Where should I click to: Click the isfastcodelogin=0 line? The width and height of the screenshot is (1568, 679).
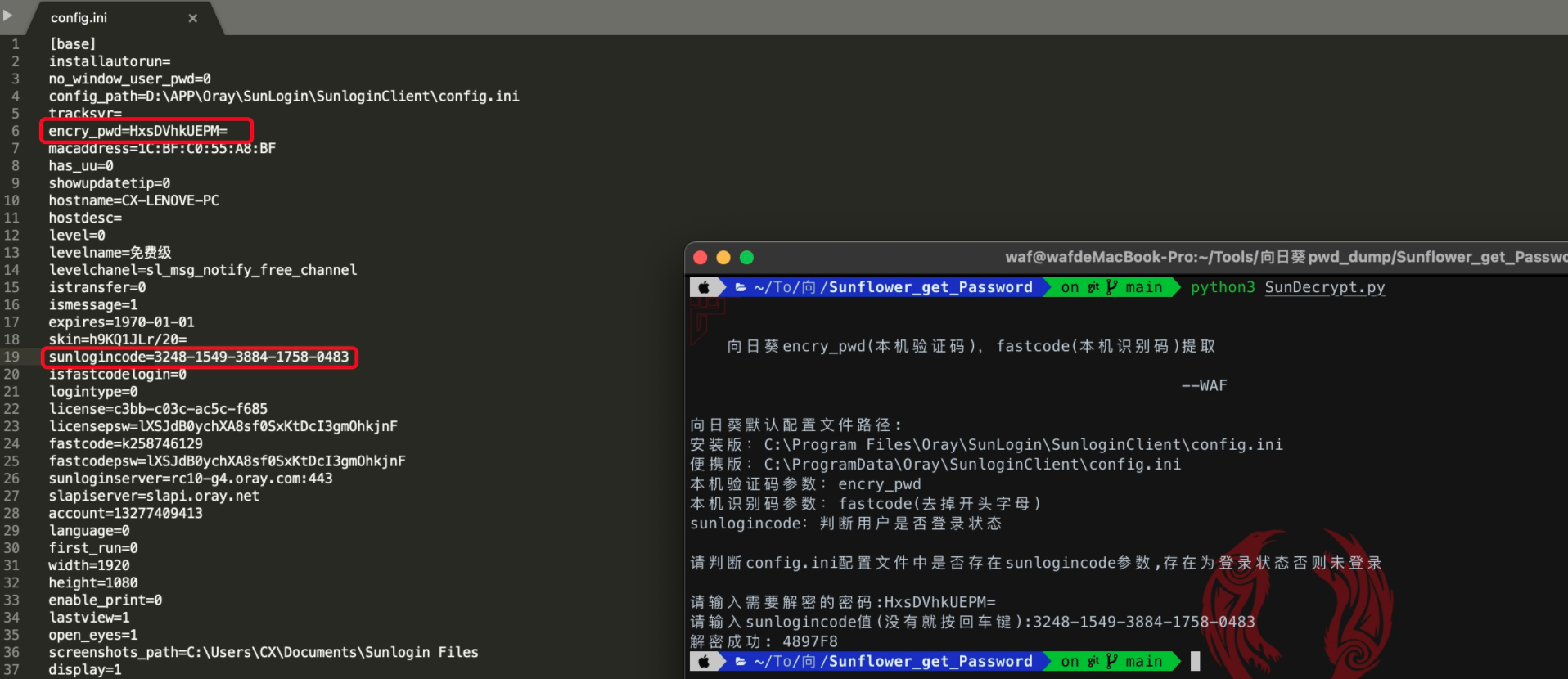coord(118,374)
